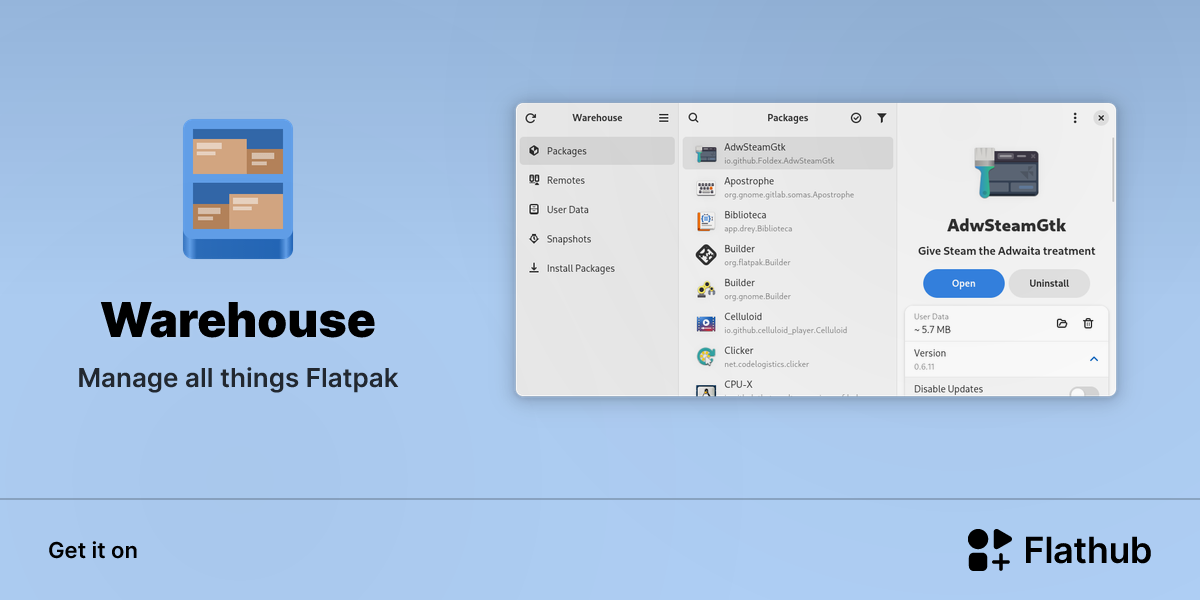Click the Install Packages download icon
Image resolution: width=1200 pixels, height=600 pixels.
point(534,268)
